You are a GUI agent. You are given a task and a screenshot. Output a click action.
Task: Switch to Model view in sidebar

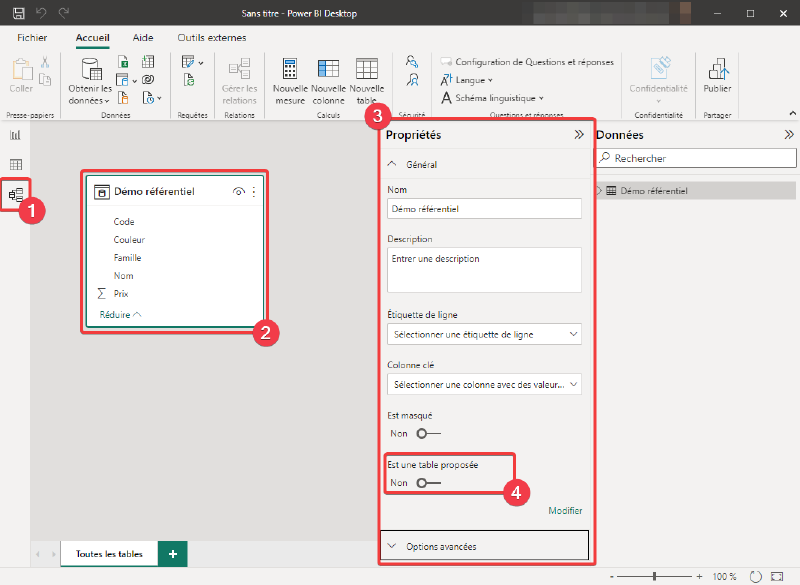click(x=16, y=194)
